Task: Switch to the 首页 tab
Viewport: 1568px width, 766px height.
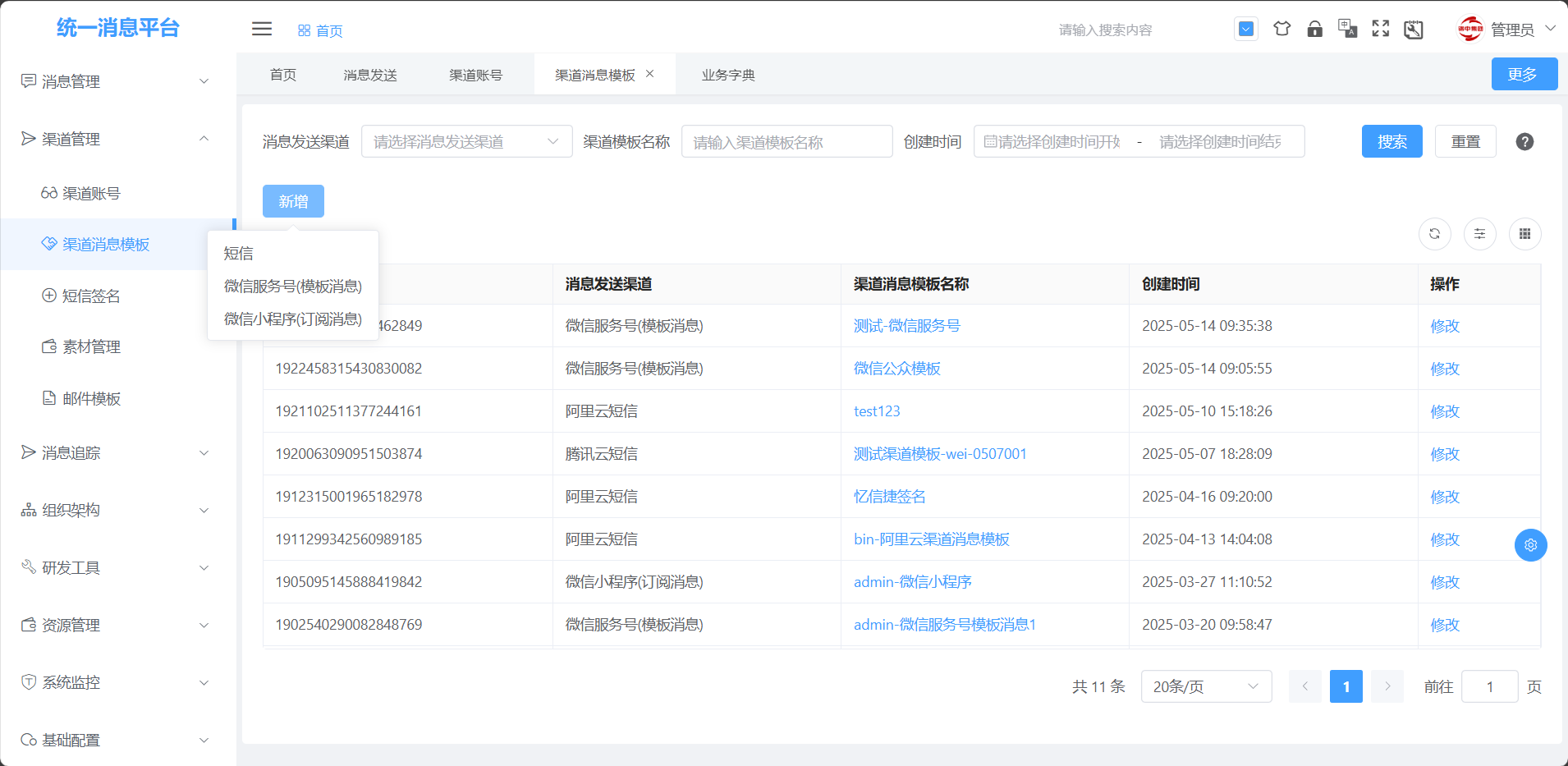Action: tap(283, 75)
